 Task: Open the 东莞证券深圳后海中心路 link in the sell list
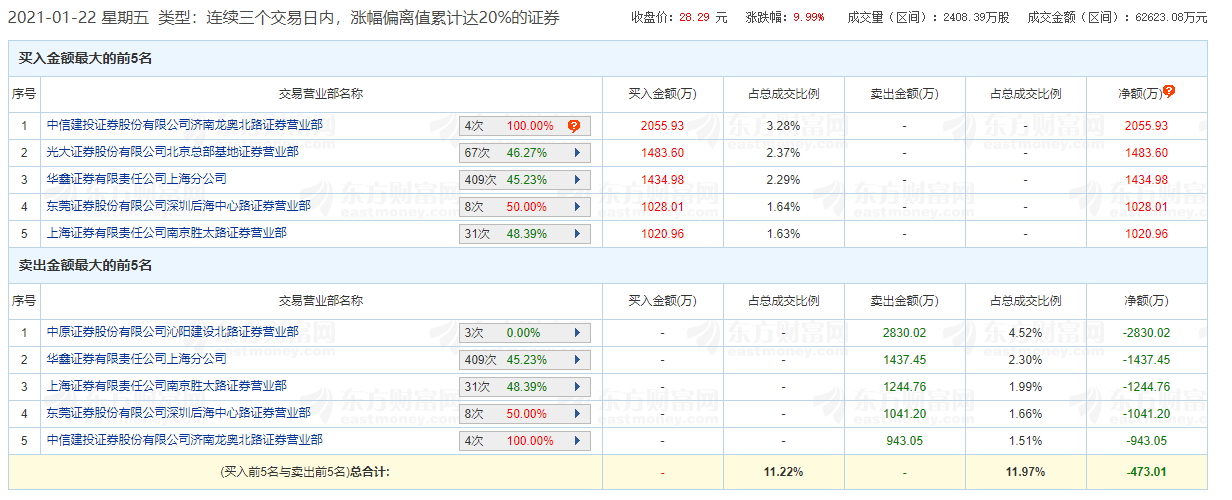point(179,413)
